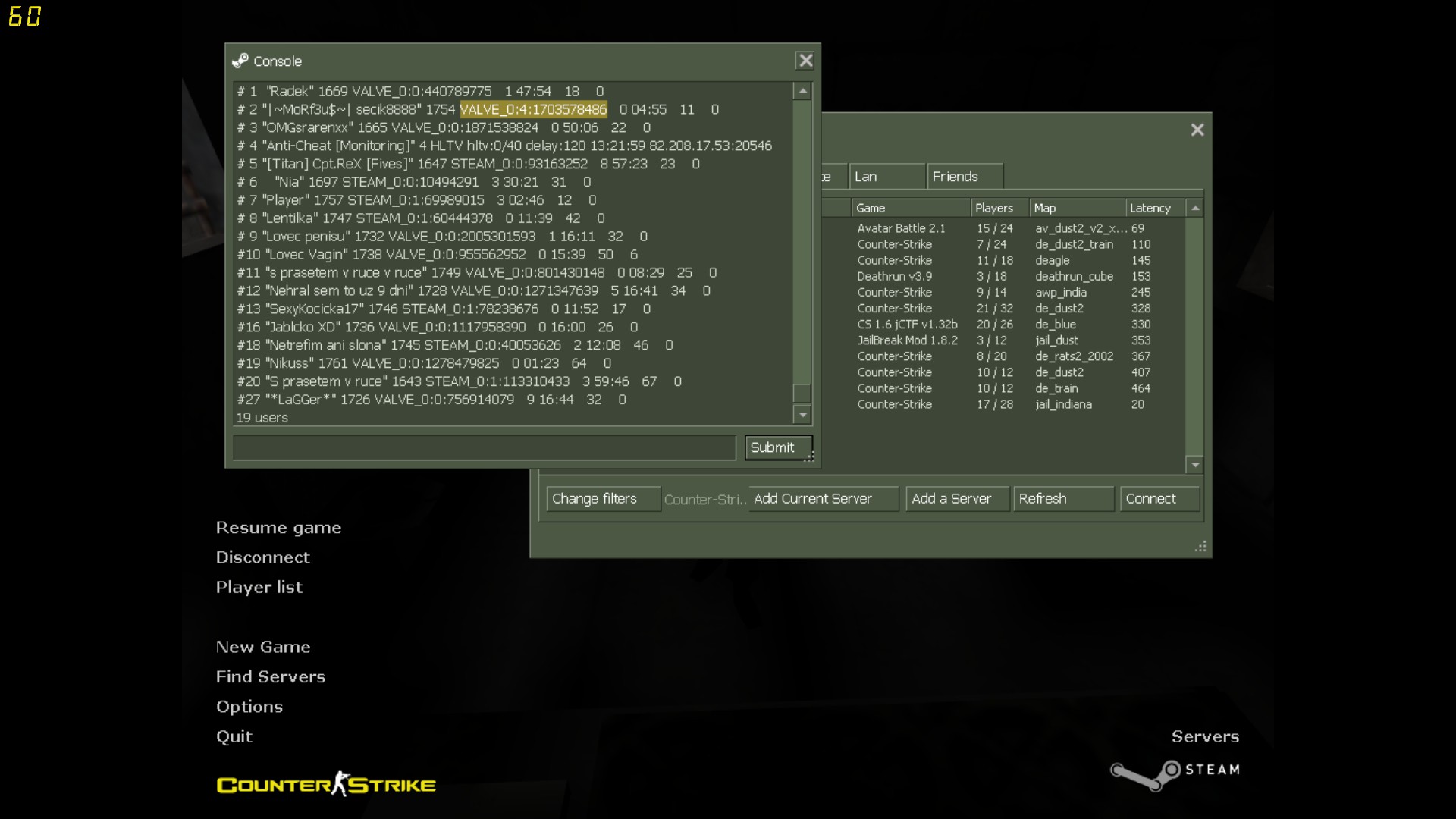This screenshot has height=819, width=1456.
Task: Click the Counter-Strike logo
Action: tap(326, 784)
